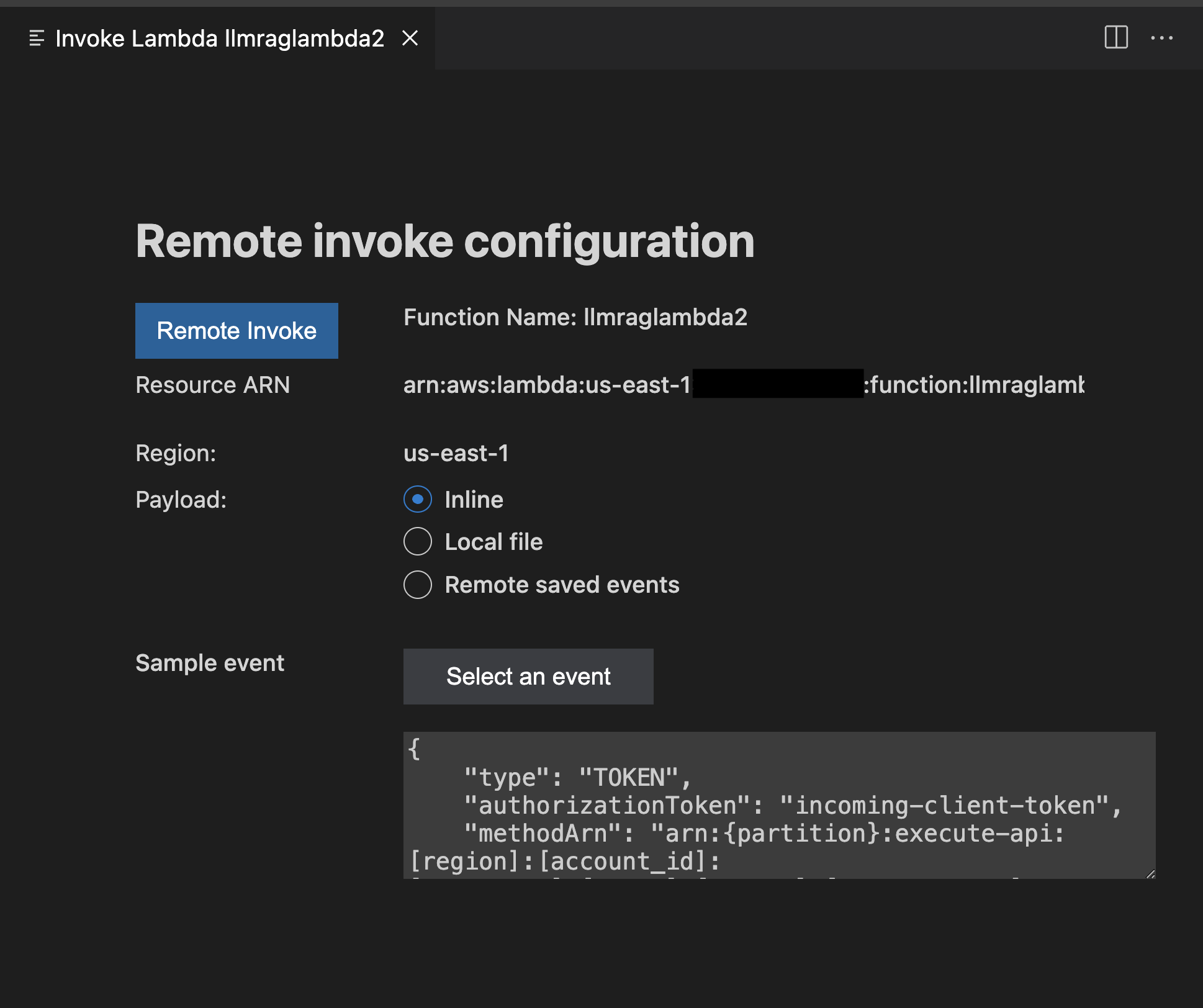This screenshot has height=1008, width=1203.
Task: Close the Invoke Lambda llmraglambda2 tab
Action: click(410, 38)
